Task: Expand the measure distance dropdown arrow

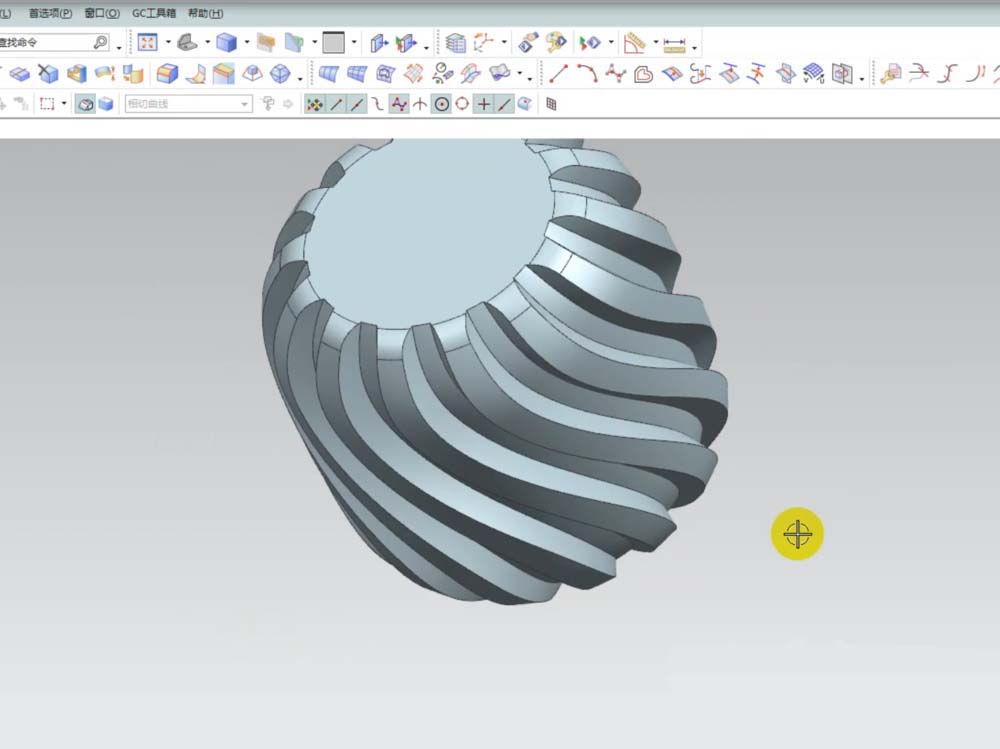Action: point(695,46)
